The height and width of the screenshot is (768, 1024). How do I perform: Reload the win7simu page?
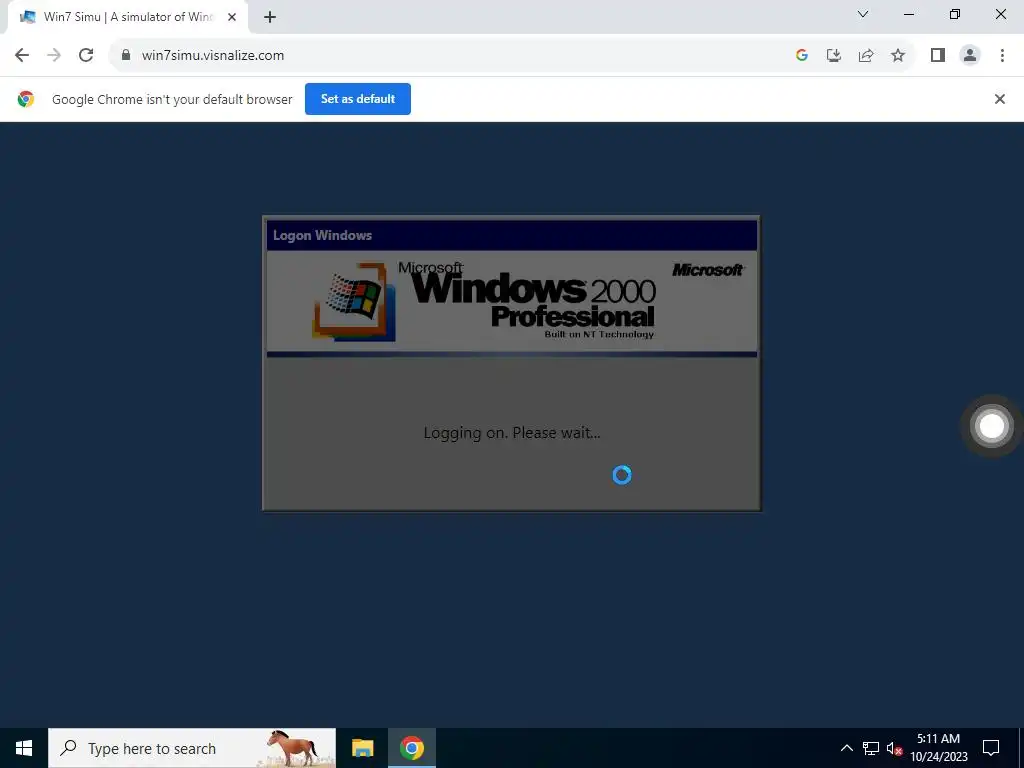click(x=86, y=56)
